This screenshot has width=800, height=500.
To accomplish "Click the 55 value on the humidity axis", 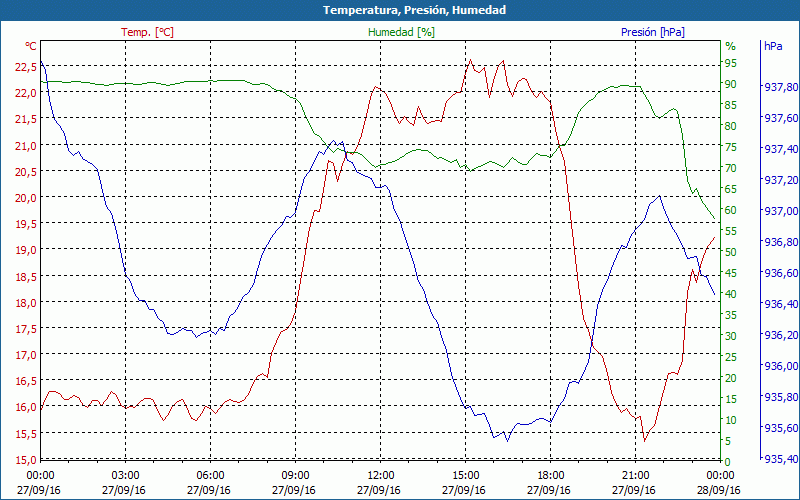I will point(731,231).
